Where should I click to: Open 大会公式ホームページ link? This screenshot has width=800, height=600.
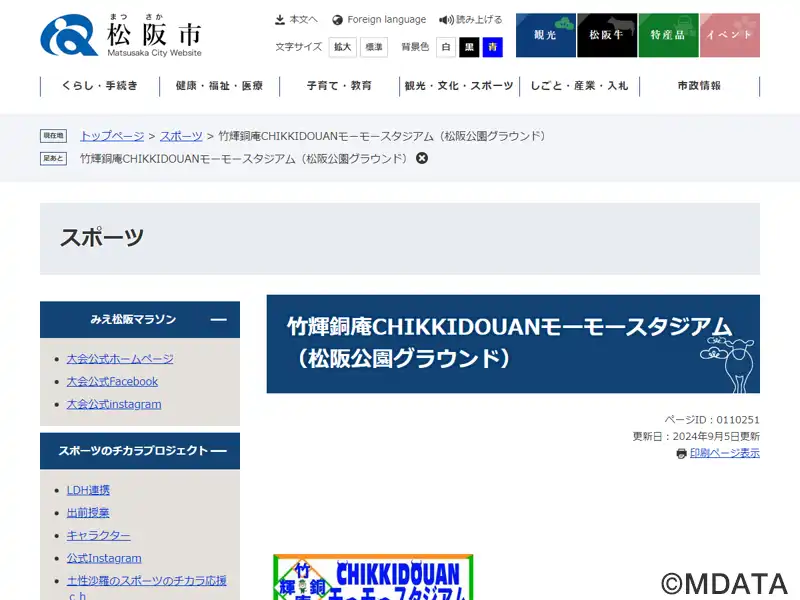click(x=120, y=359)
